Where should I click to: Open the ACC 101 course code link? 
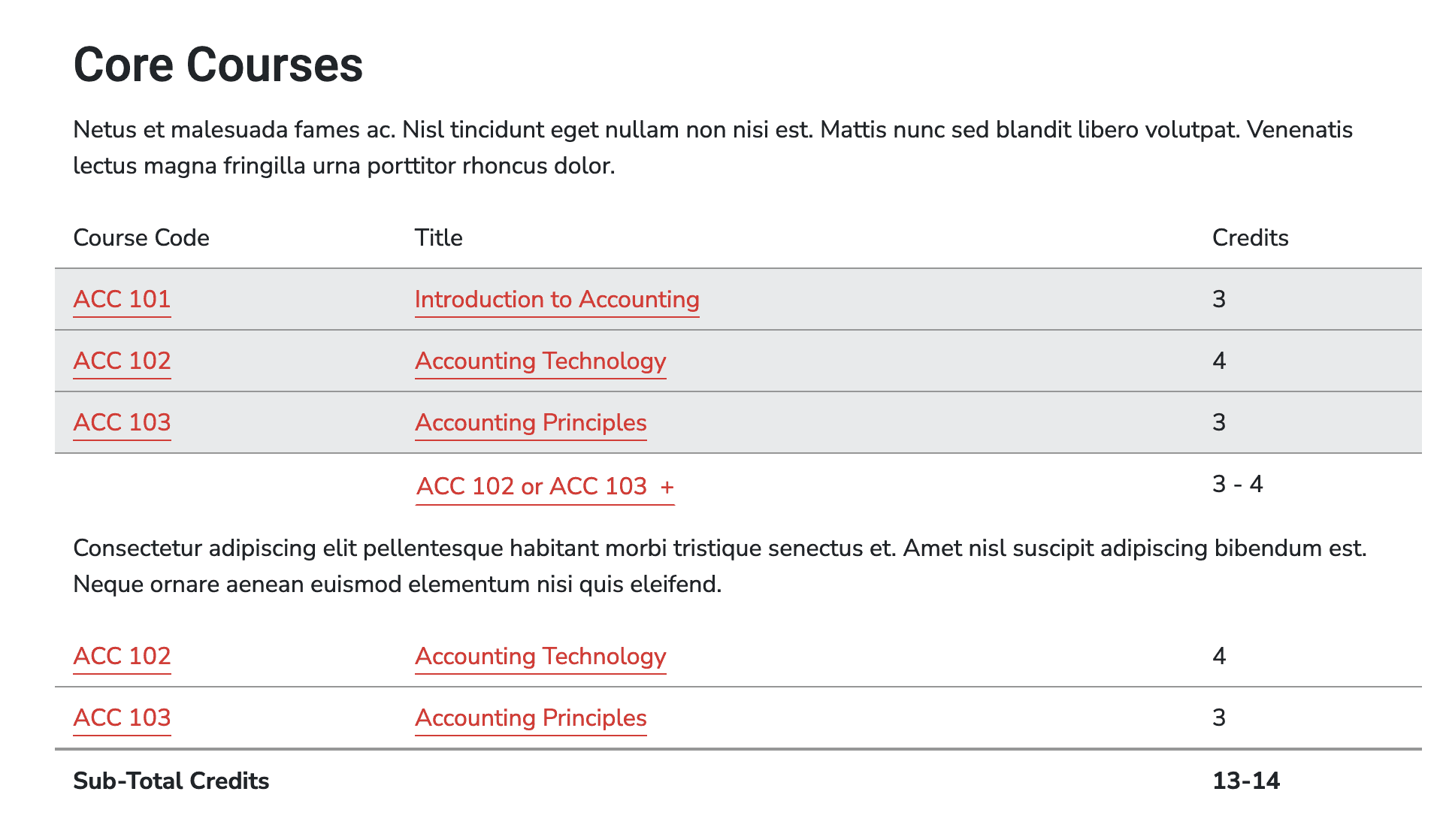point(122,300)
